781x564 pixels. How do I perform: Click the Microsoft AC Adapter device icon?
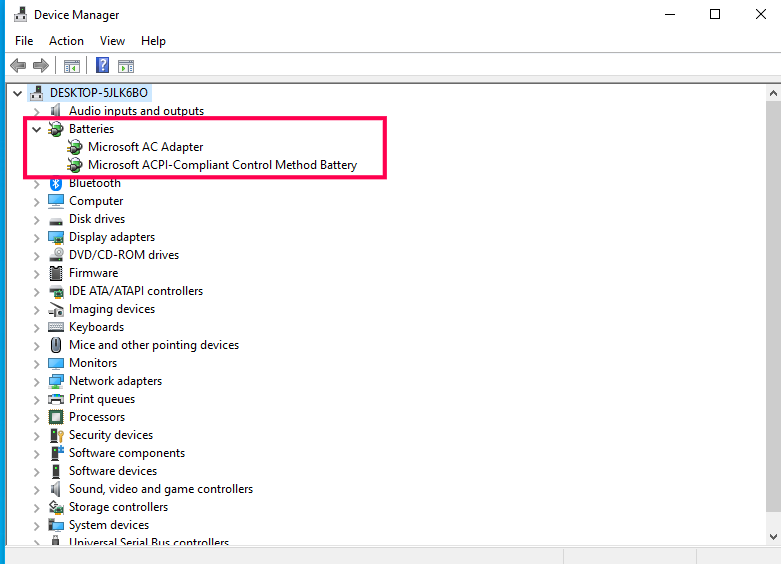(x=75, y=146)
